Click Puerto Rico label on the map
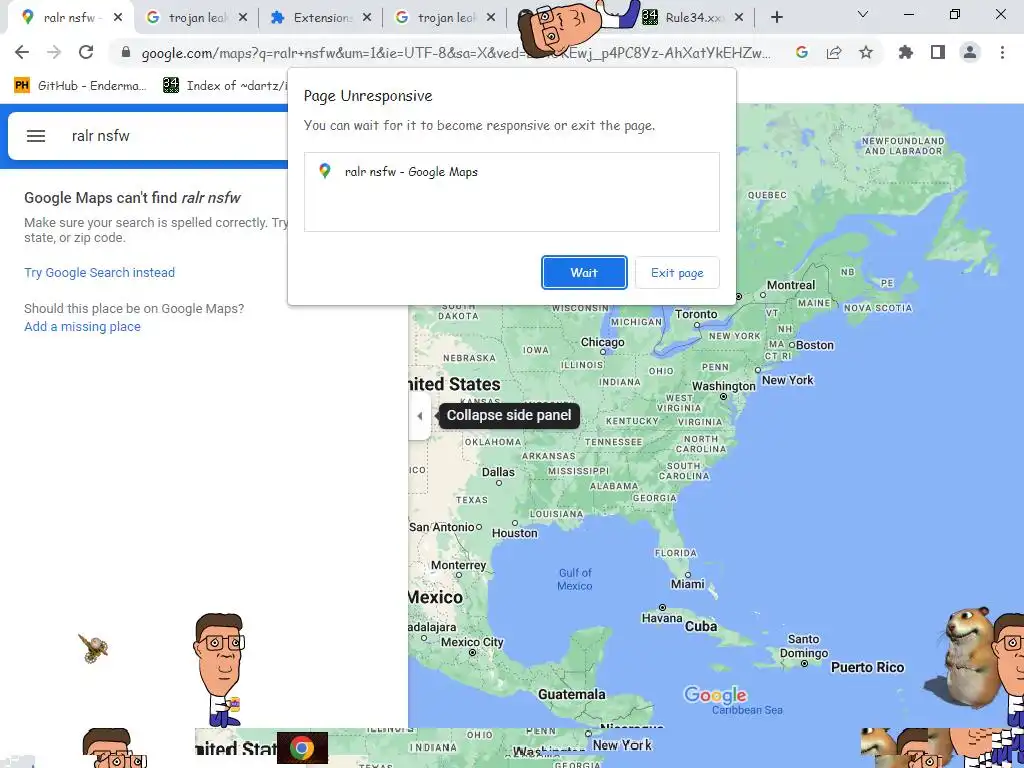1024x768 pixels. pyautogui.click(x=867, y=667)
